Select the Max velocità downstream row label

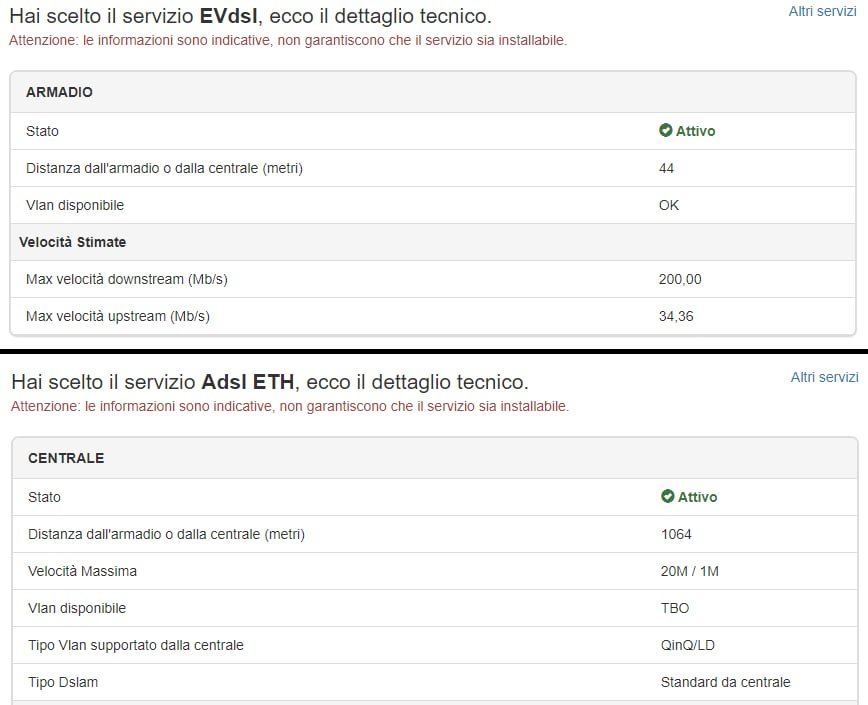pos(127,279)
